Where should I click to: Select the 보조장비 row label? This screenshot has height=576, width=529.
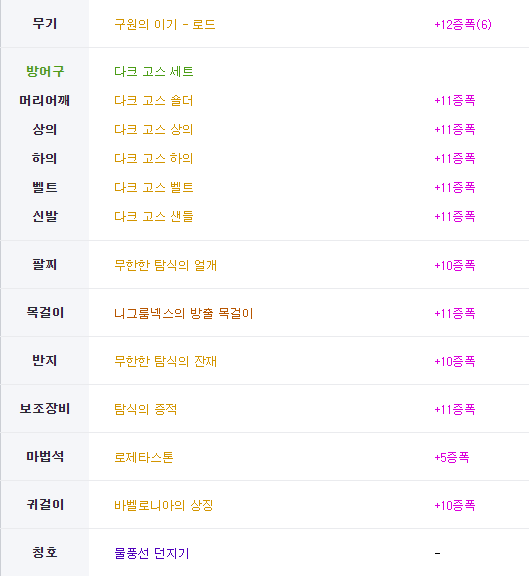(x=45, y=408)
